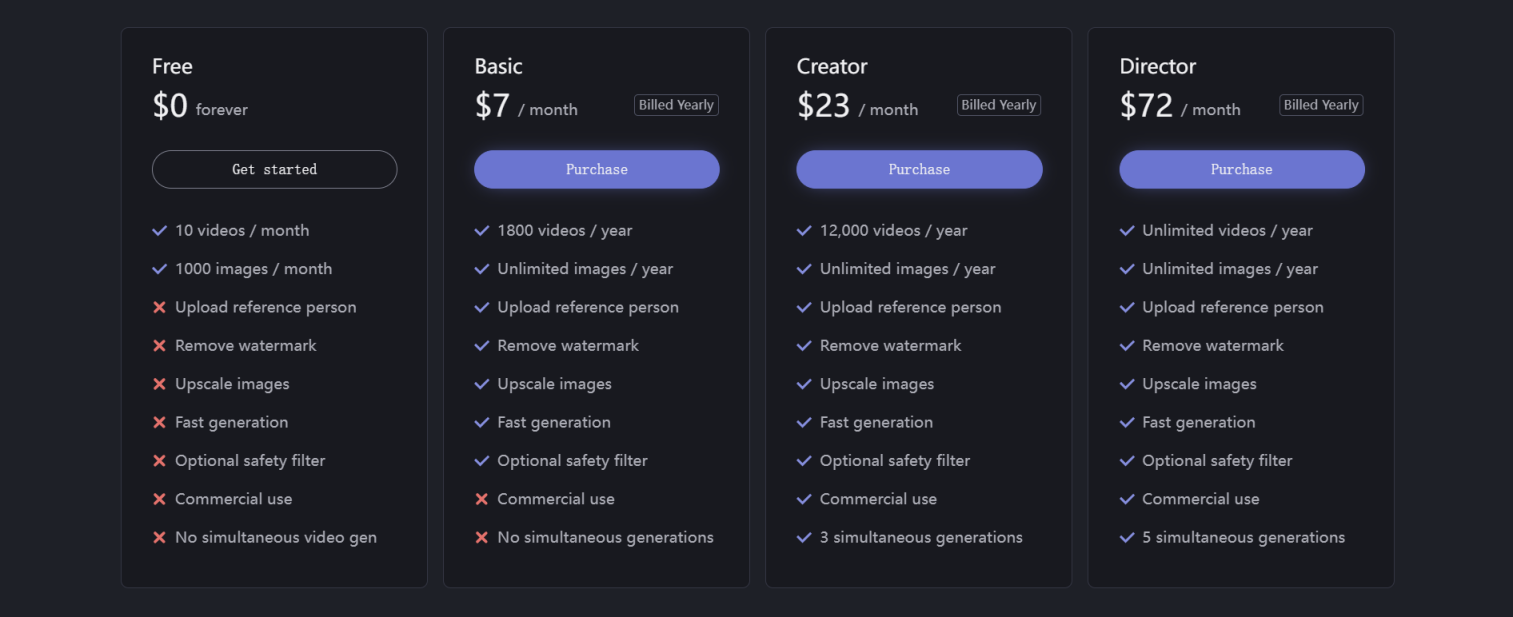The width and height of the screenshot is (1513, 617).
Task: Click checkmark beside 1000 images / month
Action: click(x=159, y=269)
